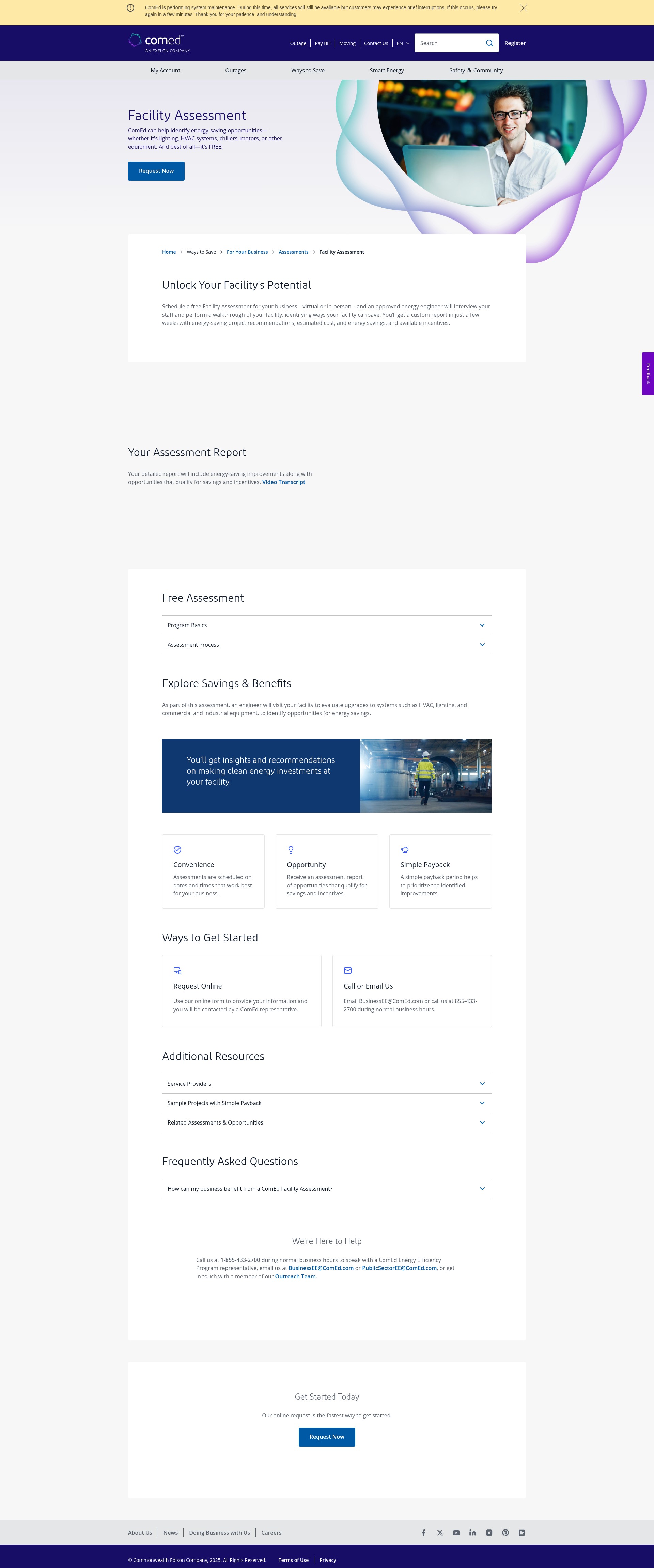Expand Related Assessments & Opportunities
The image size is (654, 1568).
(327, 1122)
